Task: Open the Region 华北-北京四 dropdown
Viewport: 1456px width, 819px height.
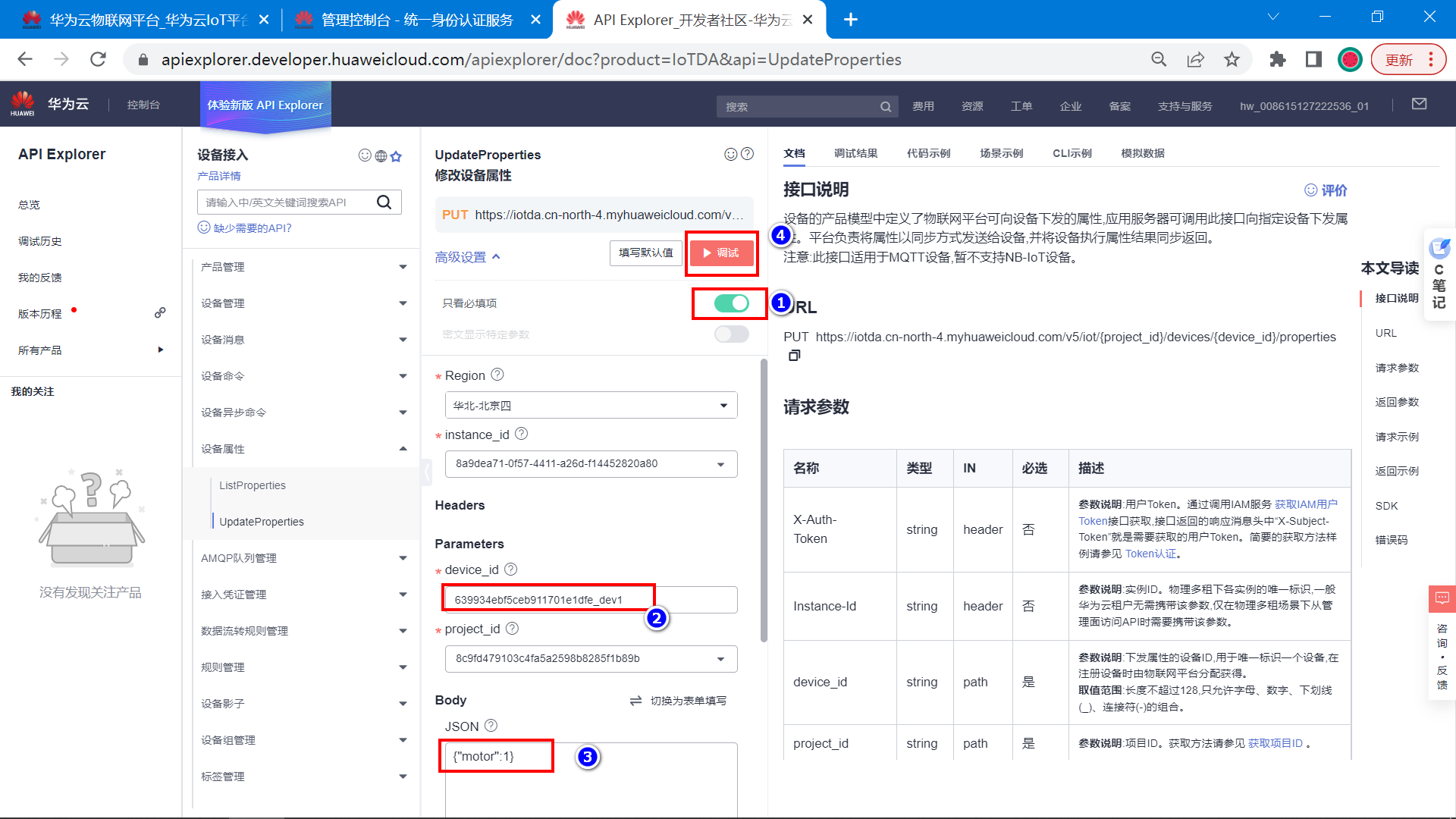Action: 591,405
